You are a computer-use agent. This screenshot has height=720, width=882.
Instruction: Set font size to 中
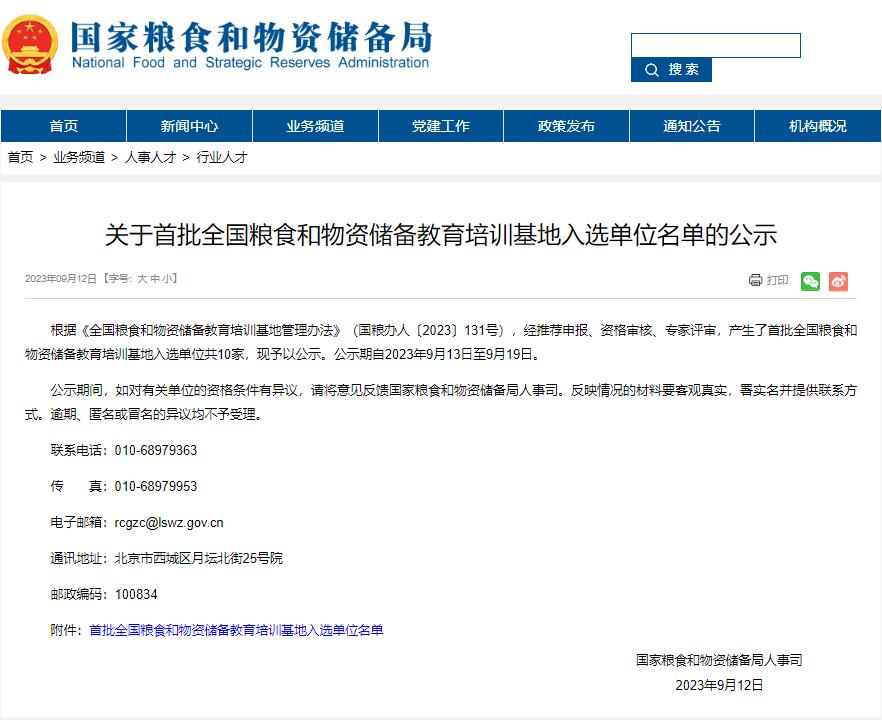155,279
